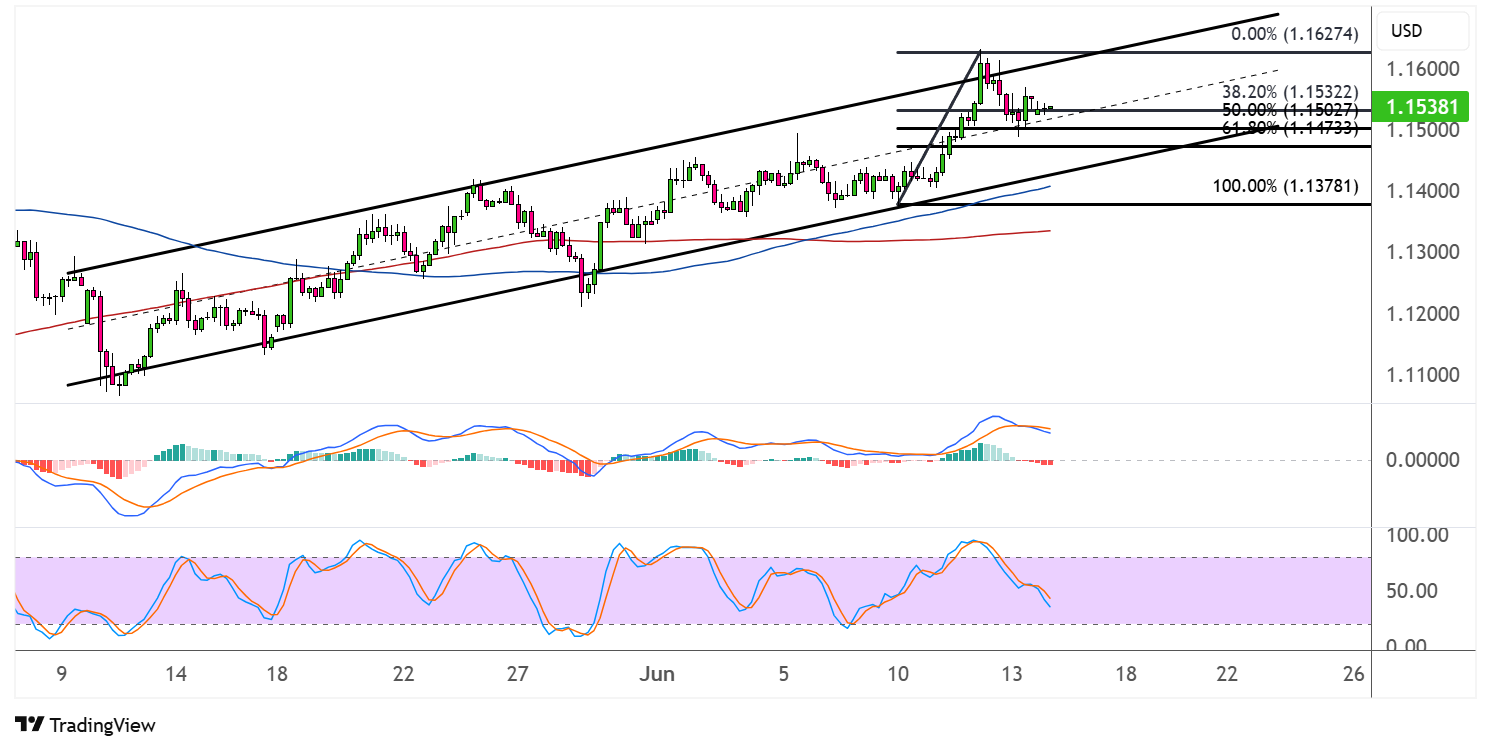Click the 13 date label on time axis
Image resolution: width=1491 pixels, height=751 pixels.
(x=1012, y=674)
